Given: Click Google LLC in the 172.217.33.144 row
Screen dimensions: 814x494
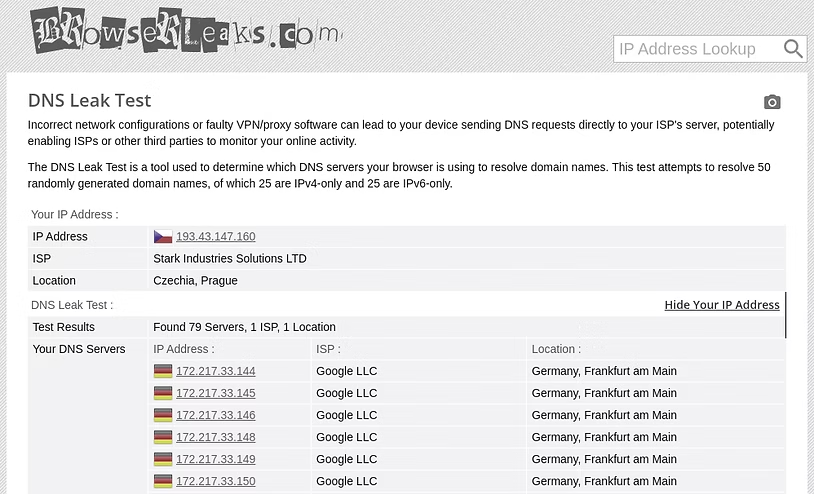Looking at the screenshot, I should coord(347,371).
